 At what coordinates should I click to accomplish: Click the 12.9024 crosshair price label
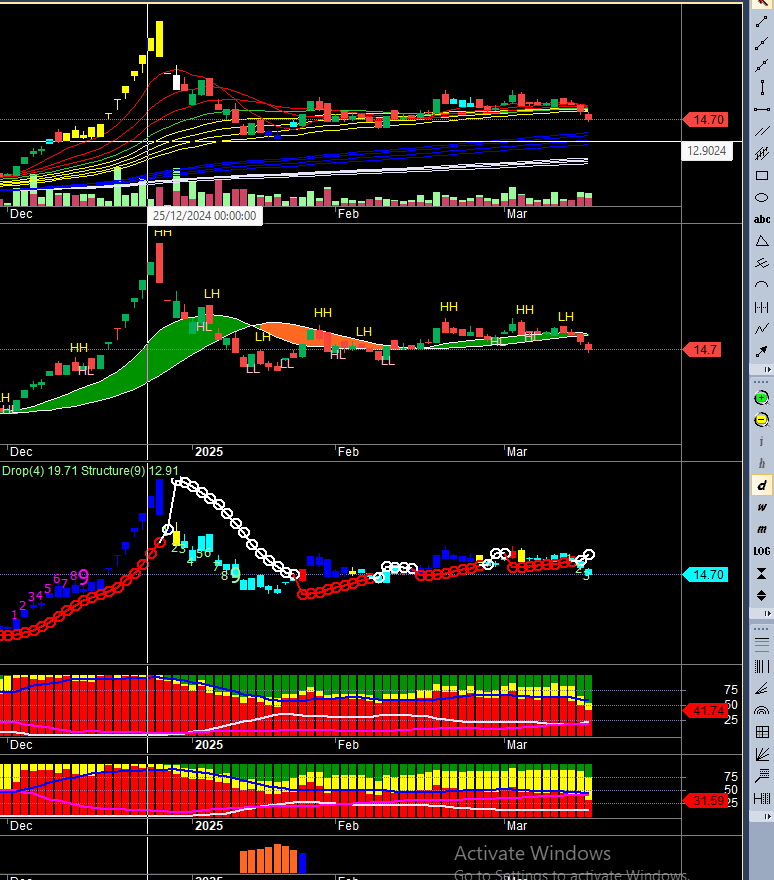(x=707, y=151)
